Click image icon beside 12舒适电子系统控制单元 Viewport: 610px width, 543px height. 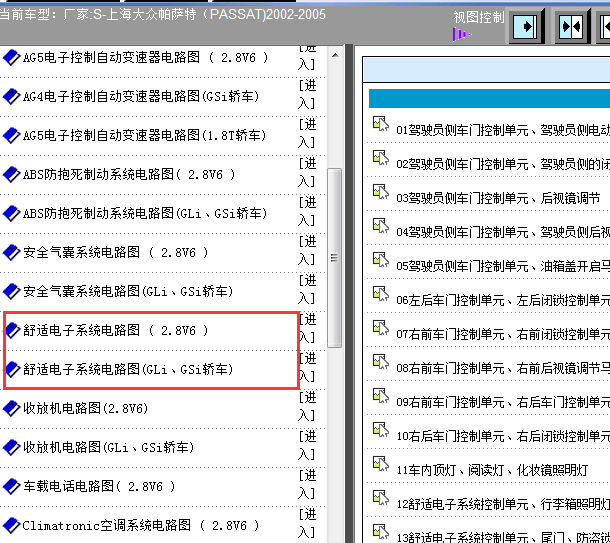point(380,498)
